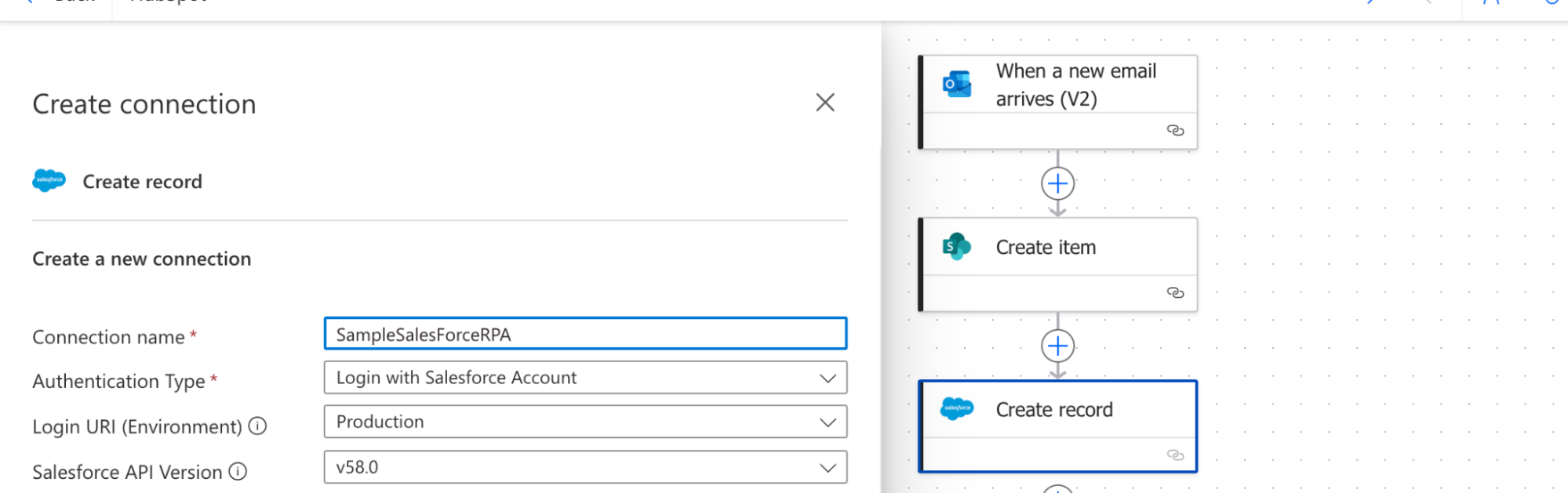Click the Authentication Type label

tap(118, 381)
